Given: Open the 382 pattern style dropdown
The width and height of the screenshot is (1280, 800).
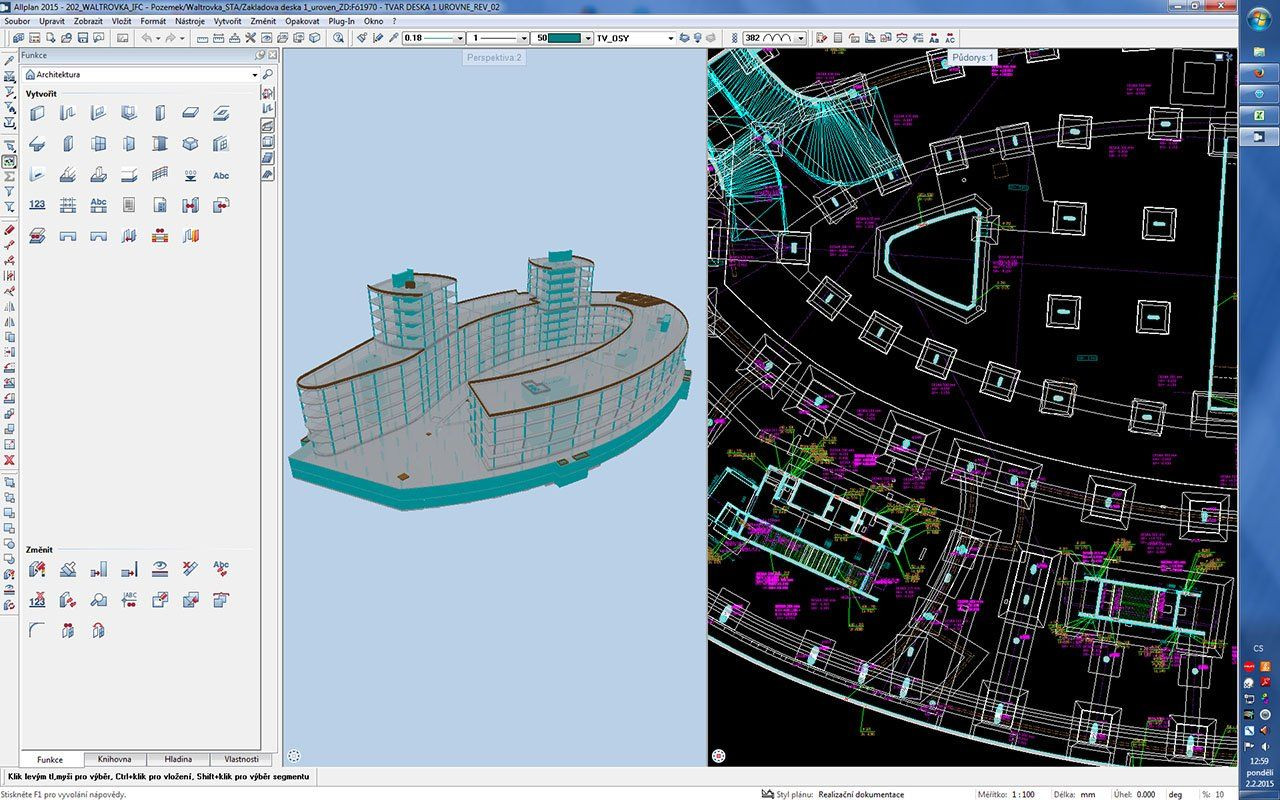Looking at the screenshot, I should (x=803, y=38).
